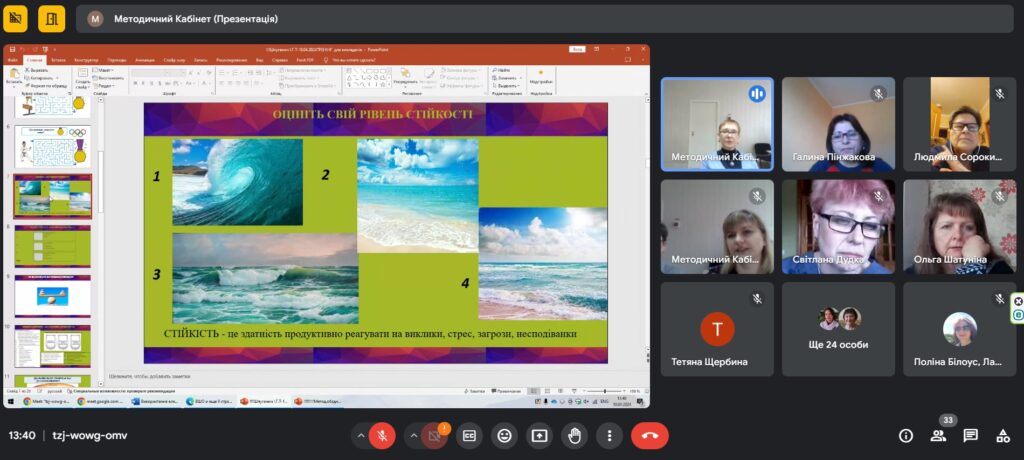
Task: Open the Макет layout dropdown
Action: click(x=103, y=70)
